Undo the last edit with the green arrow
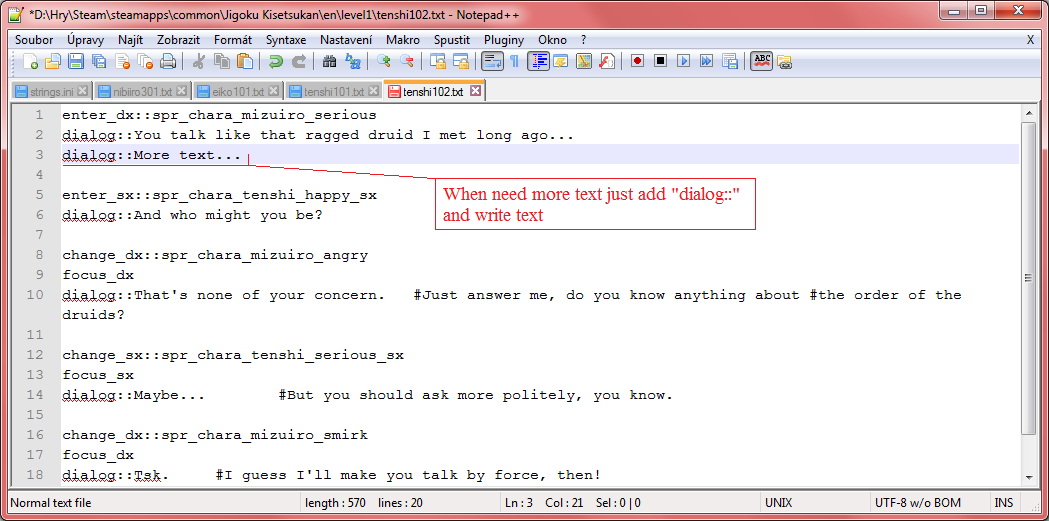The height and width of the screenshot is (521, 1049). point(276,62)
